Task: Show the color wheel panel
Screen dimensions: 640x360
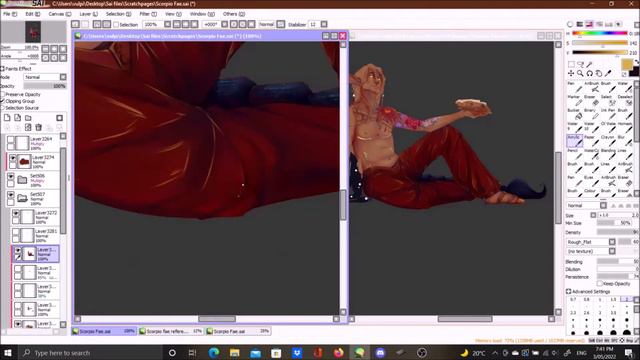Action: pos(570,24)
